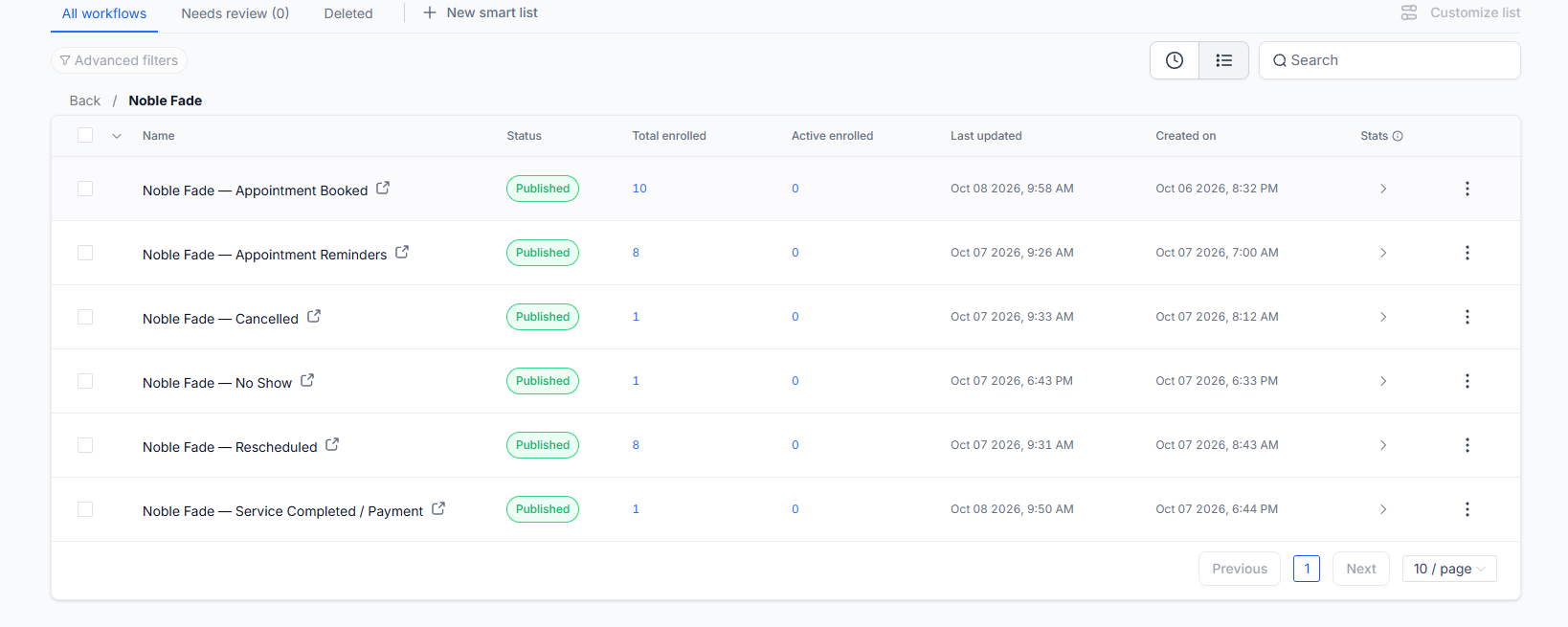Viewport: 1568px width, 627px height.
Task: Expand stats for No Show row
Action: (1383, 381)
